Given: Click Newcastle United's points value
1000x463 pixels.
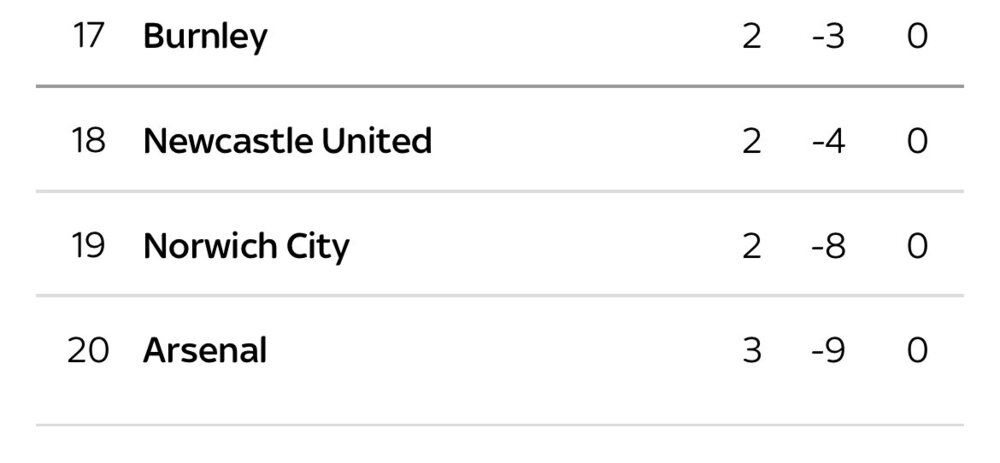Looking at the screenshot, I should coord(918,141).
